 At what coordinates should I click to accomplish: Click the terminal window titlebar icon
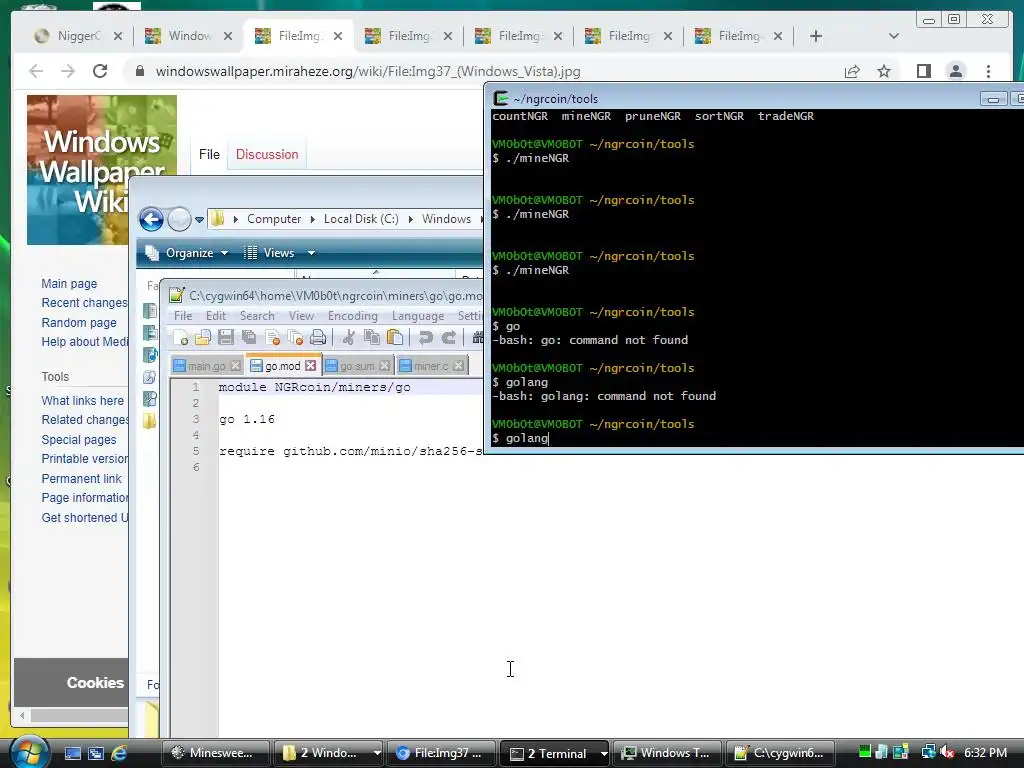point(501,99)
